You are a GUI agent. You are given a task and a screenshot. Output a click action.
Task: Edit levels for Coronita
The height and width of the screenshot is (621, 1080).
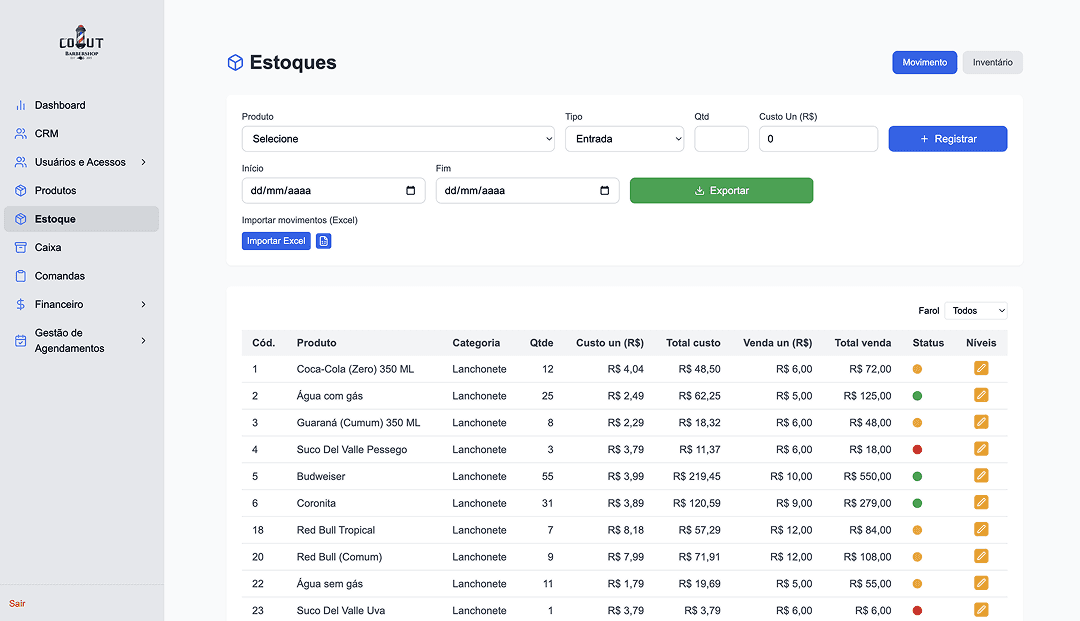pos(982,503)
